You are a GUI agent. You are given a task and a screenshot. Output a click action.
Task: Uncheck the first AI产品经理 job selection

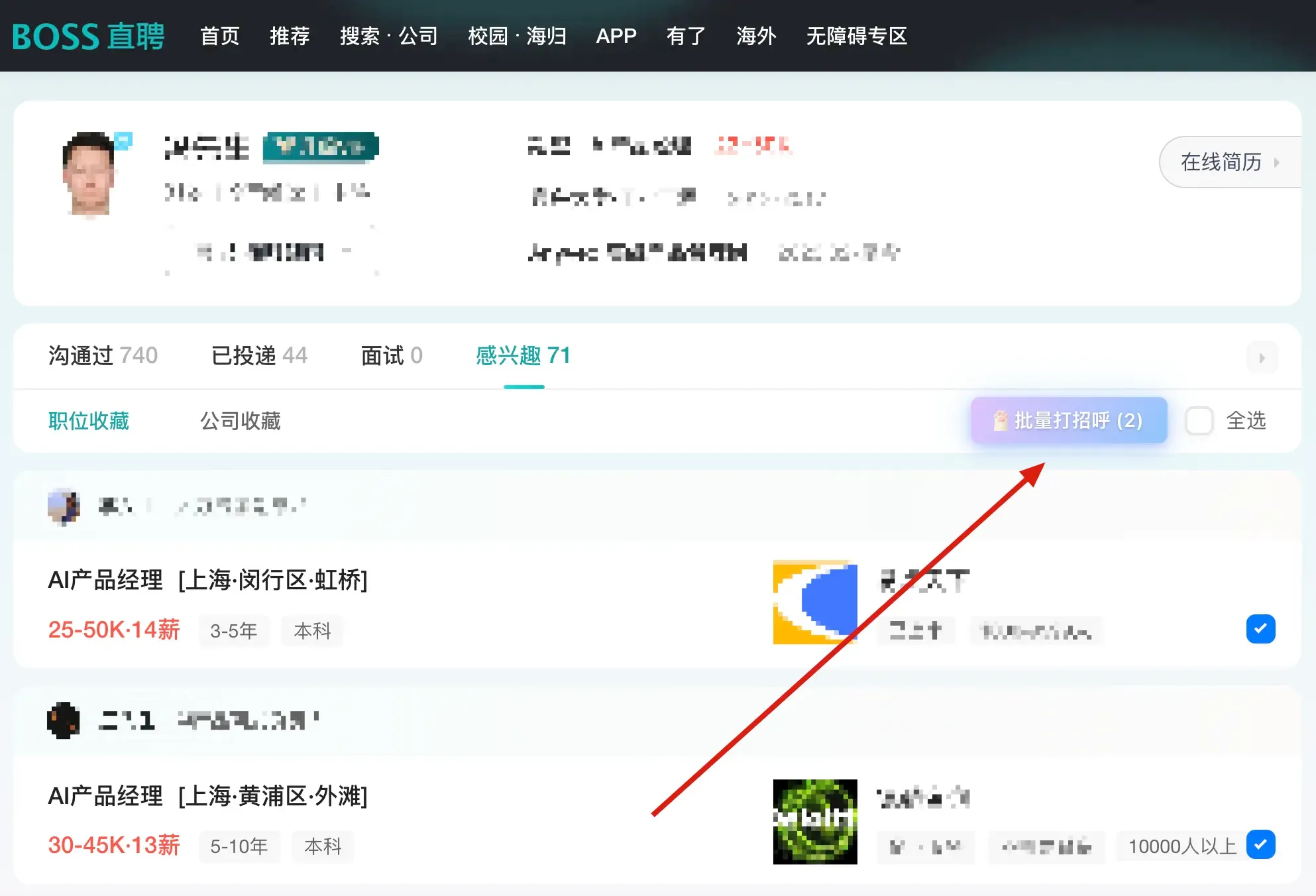pyautogui.click(x=1261, y=629)
